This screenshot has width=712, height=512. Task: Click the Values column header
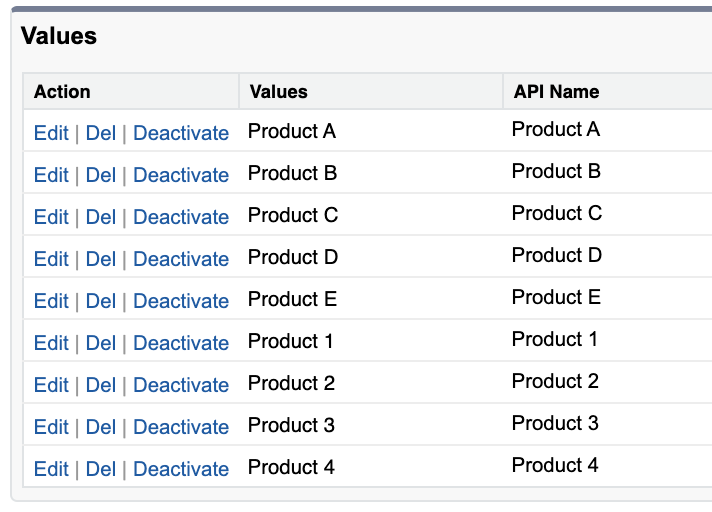click(279, 92)
